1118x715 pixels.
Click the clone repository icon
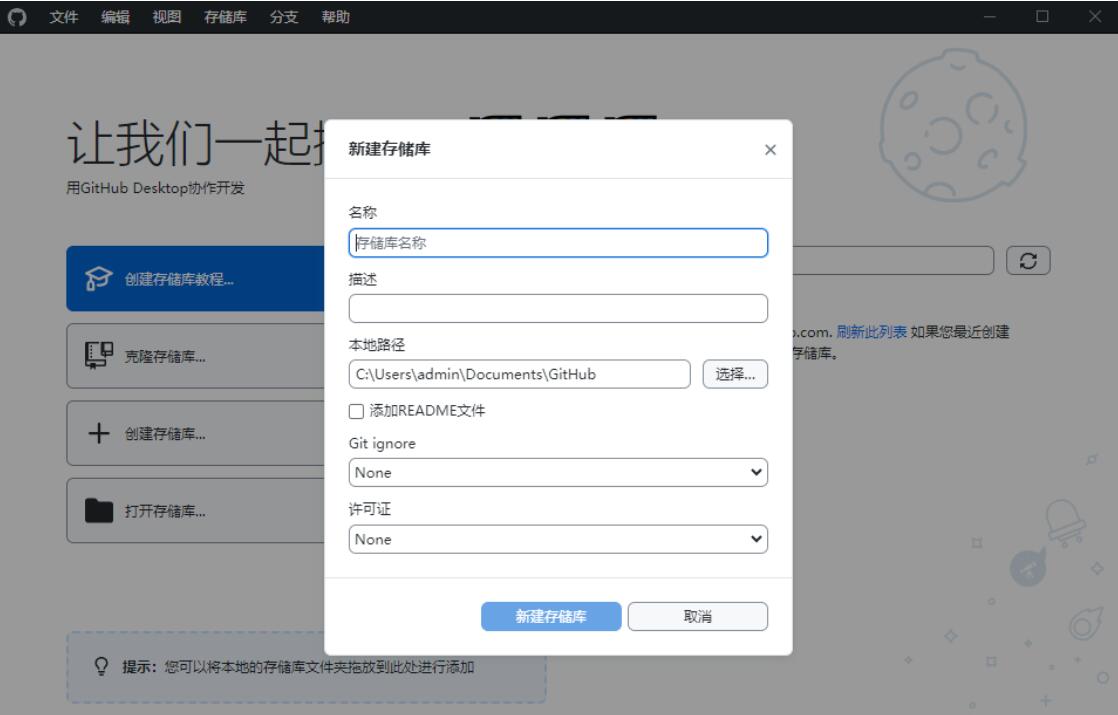click(98, 357)
